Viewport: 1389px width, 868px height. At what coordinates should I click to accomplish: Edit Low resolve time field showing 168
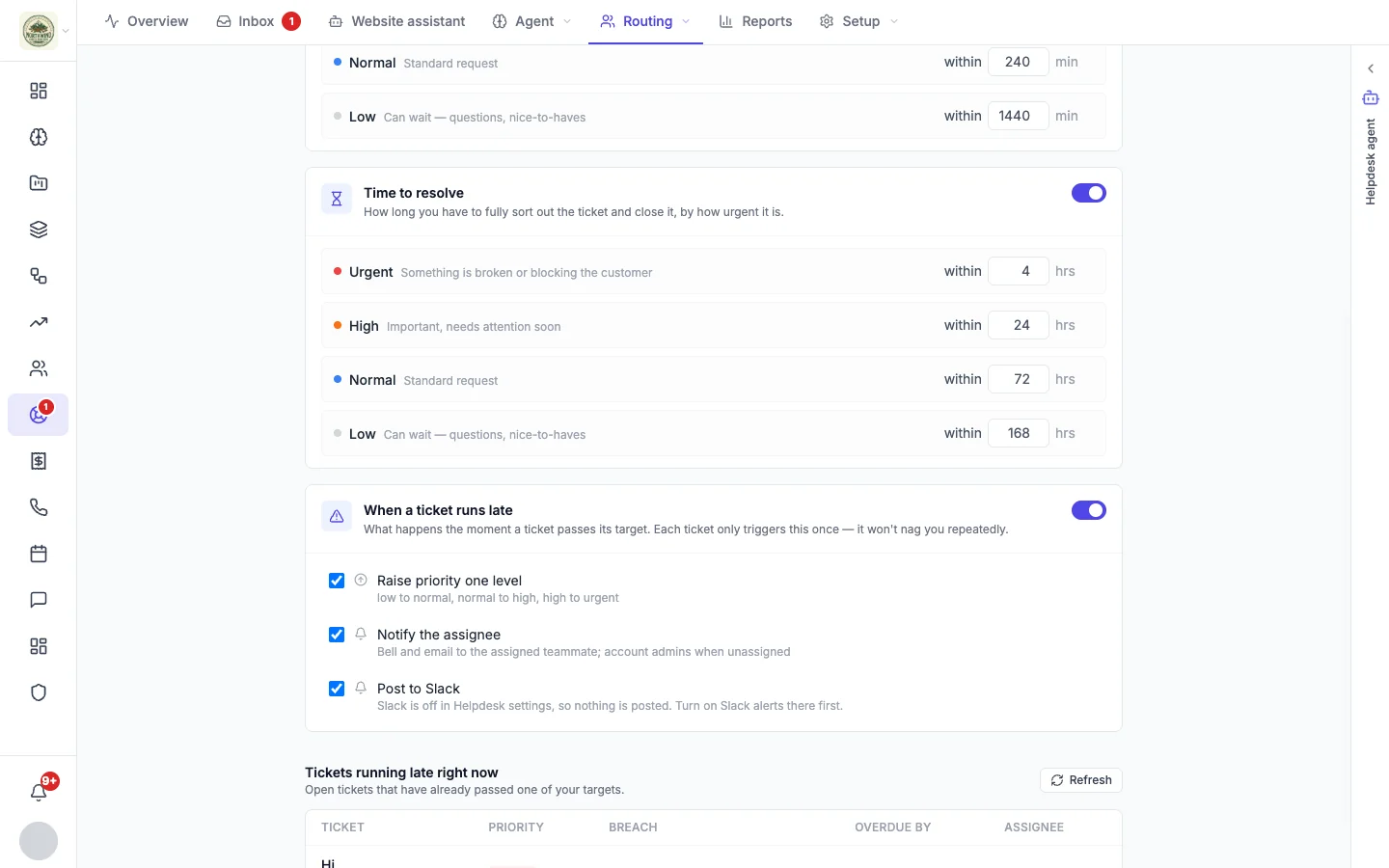pos(1019,433)
